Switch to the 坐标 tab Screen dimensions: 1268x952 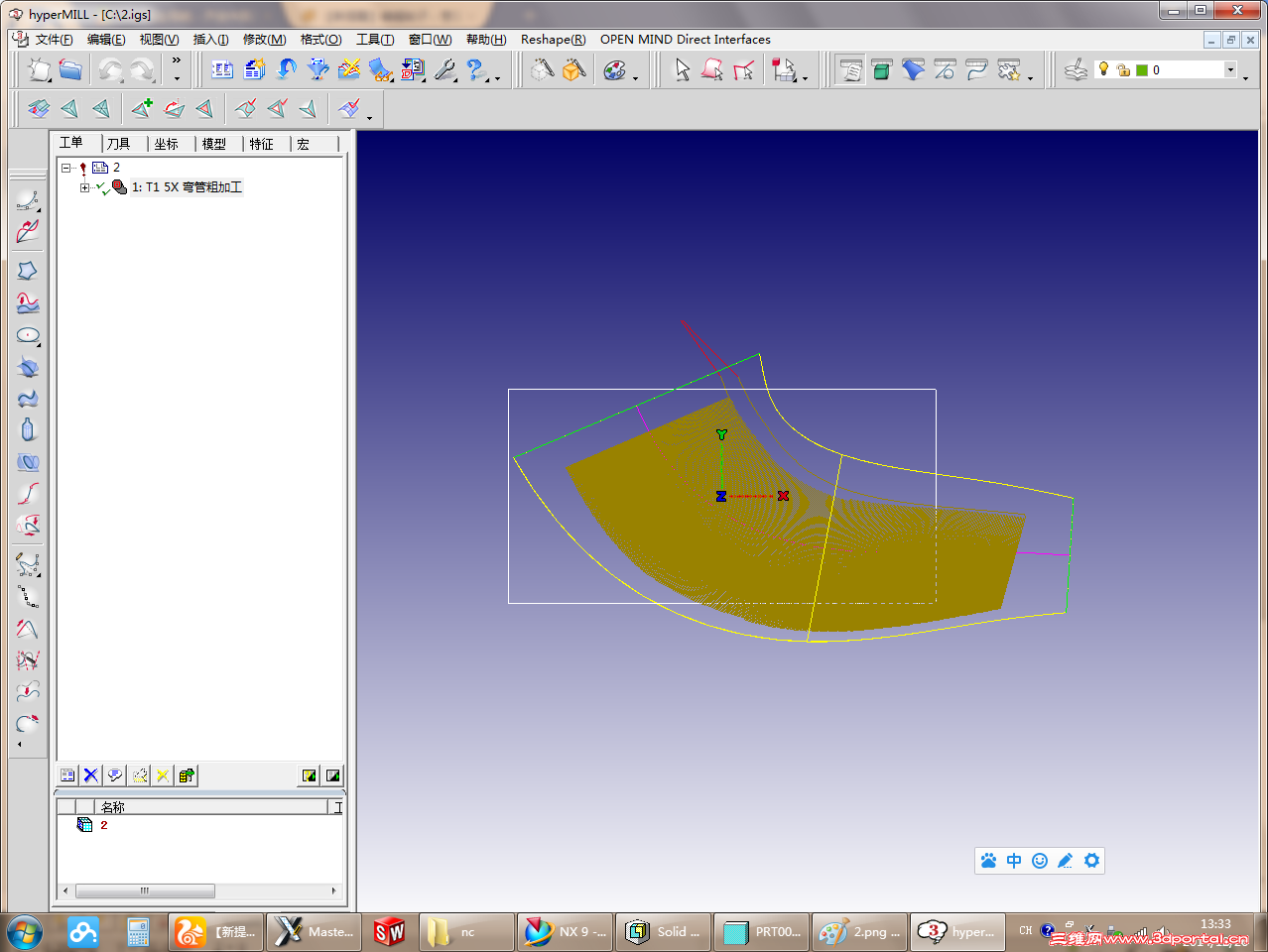click(166, 144)
